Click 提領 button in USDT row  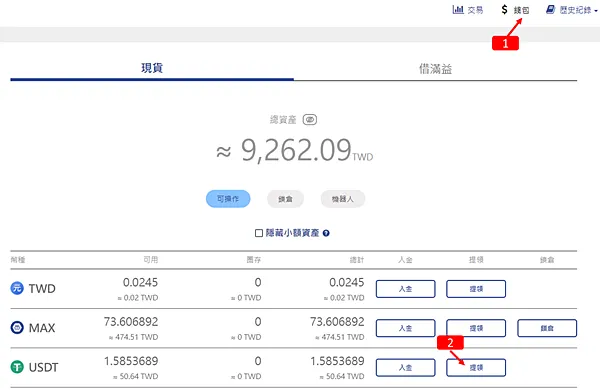click(476, 368)
